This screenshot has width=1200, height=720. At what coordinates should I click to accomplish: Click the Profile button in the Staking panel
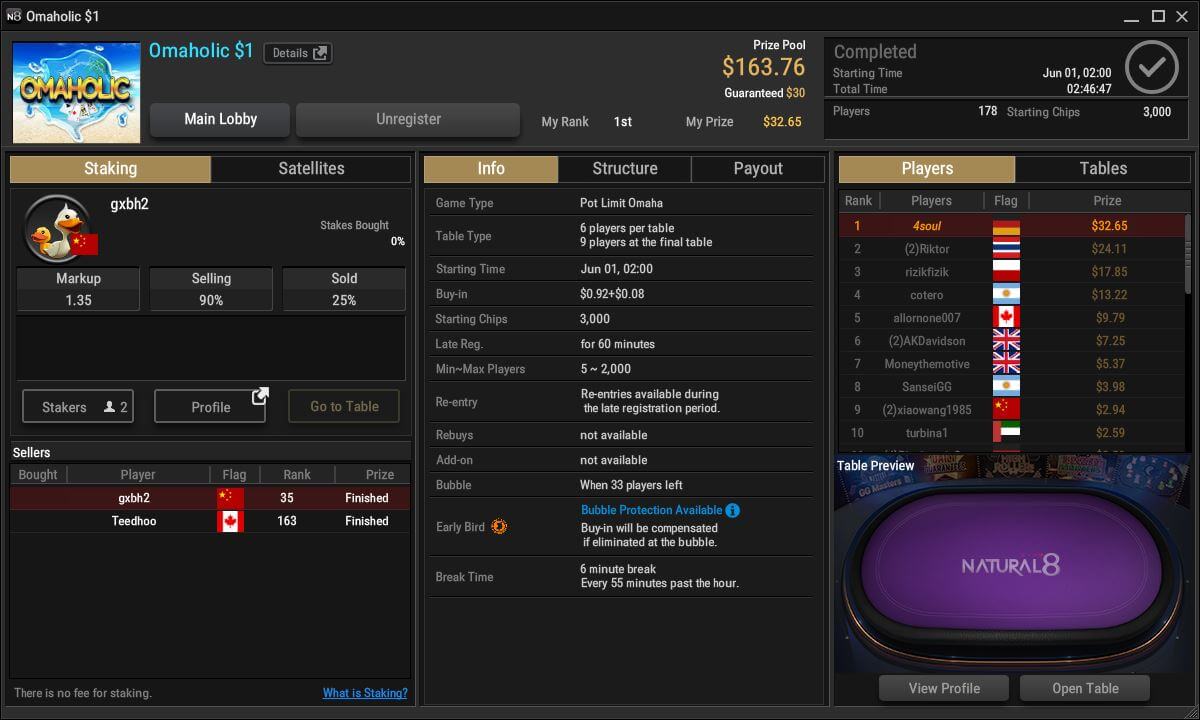211,407
